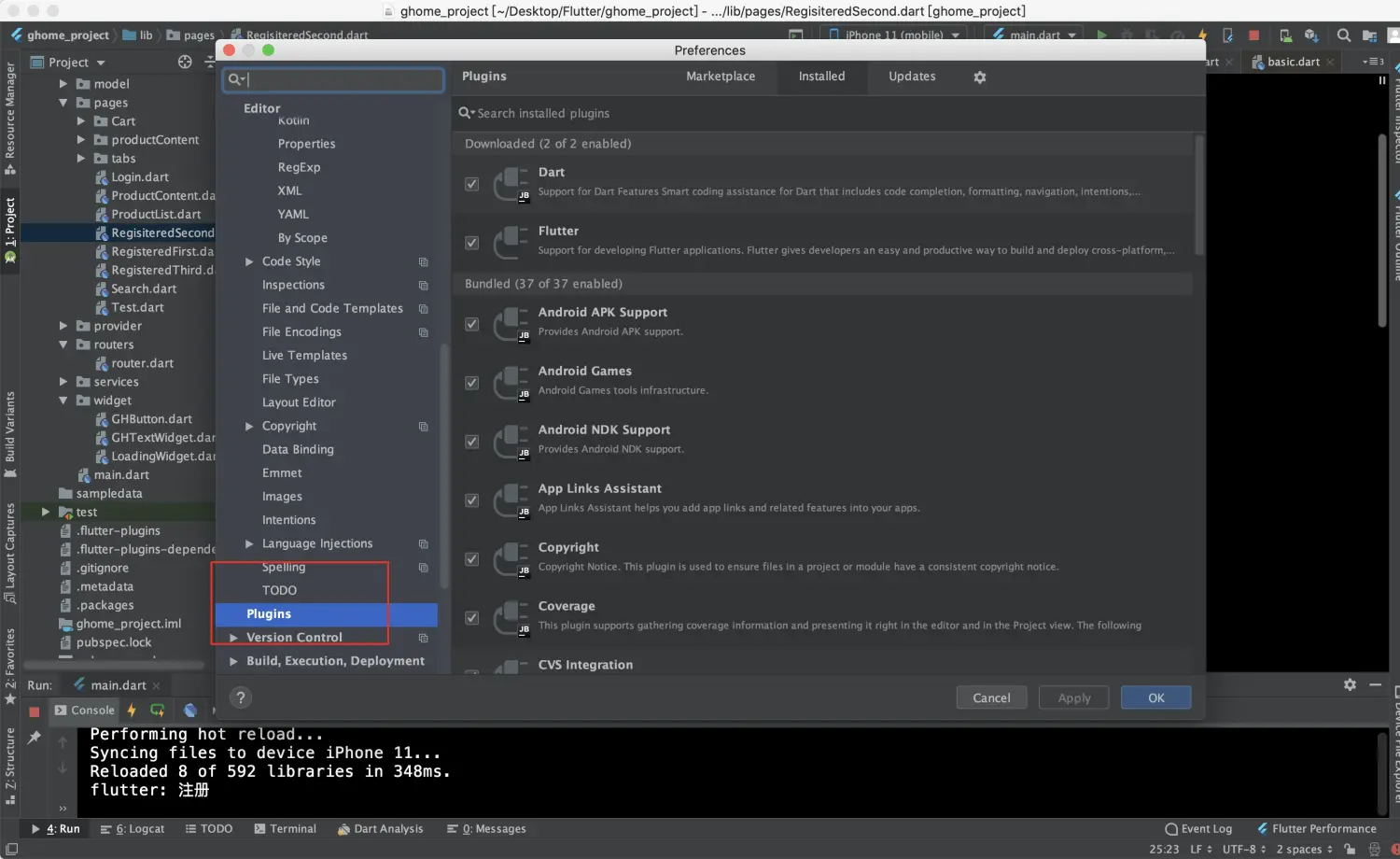
Task: Toggle Android NDK Support checkbox
Action: coord(472,442)
